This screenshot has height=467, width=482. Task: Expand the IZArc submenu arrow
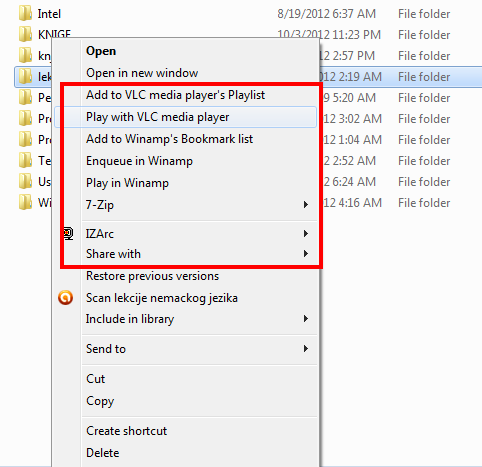coord(306,233)
